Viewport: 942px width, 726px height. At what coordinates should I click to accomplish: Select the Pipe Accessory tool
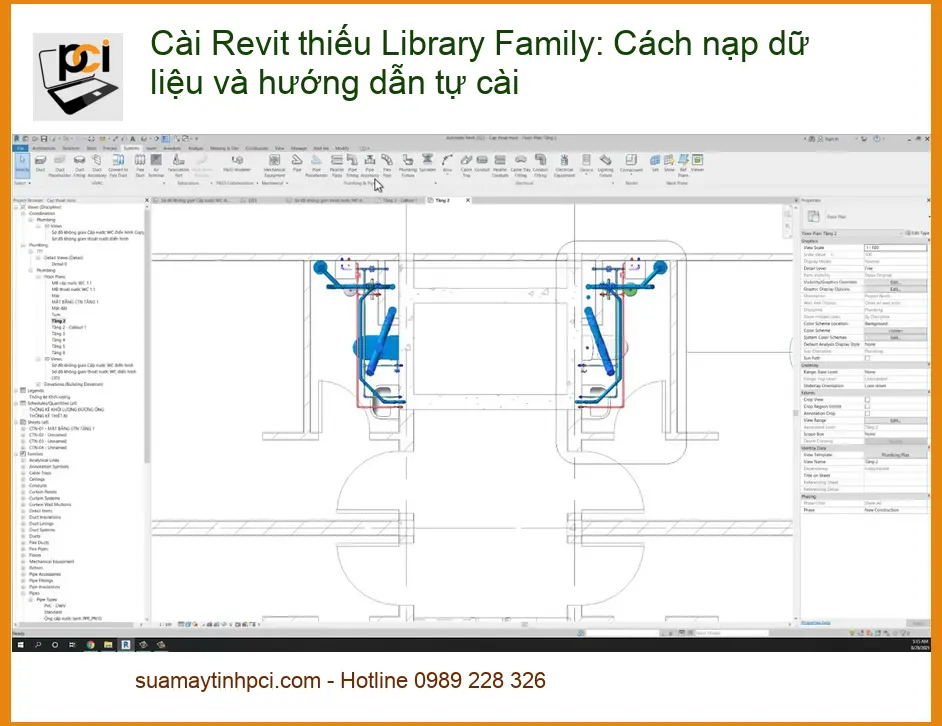370,165
